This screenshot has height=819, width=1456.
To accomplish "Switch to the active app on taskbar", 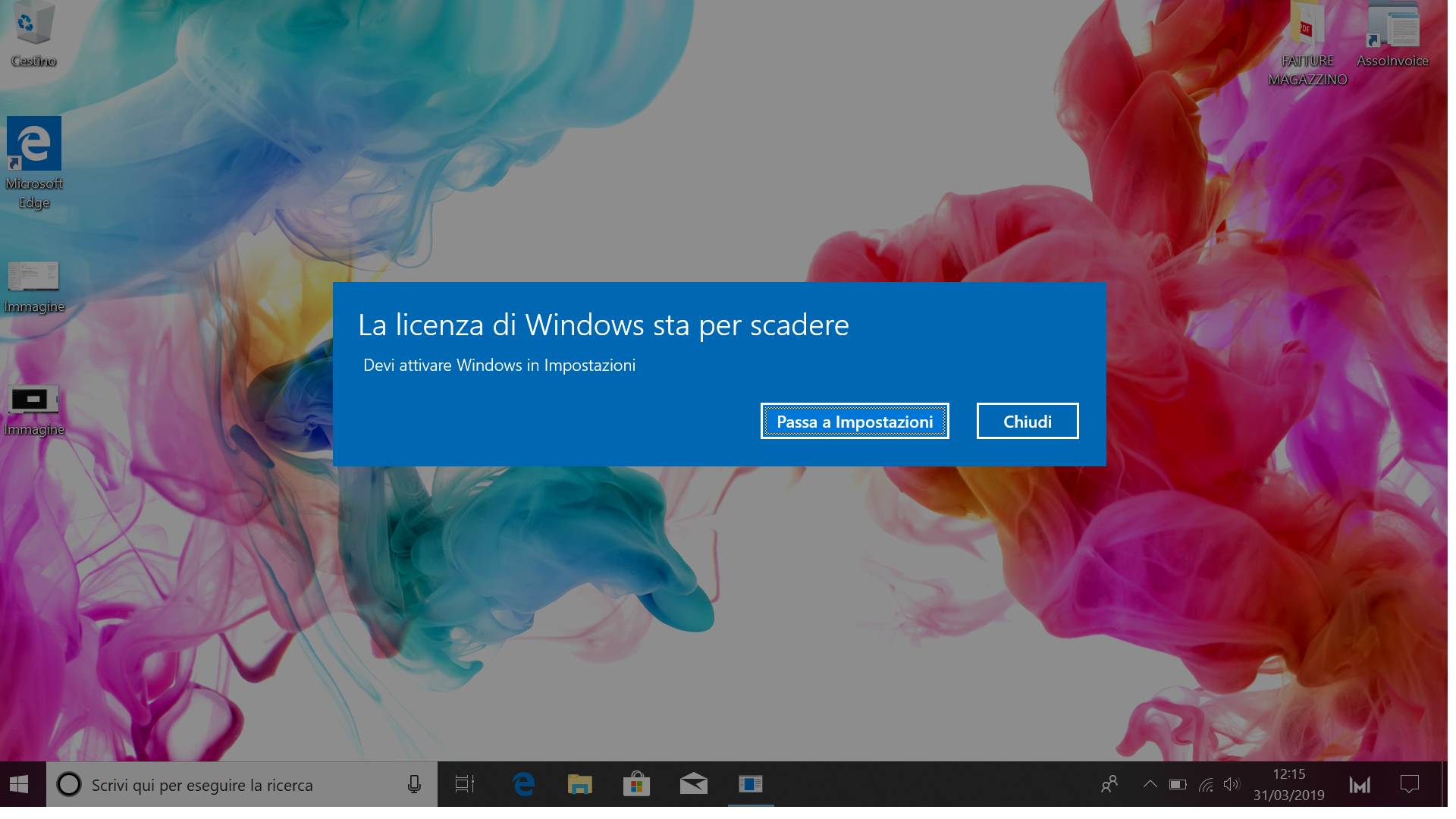I will pyautogui.click(x=751, y=784).
